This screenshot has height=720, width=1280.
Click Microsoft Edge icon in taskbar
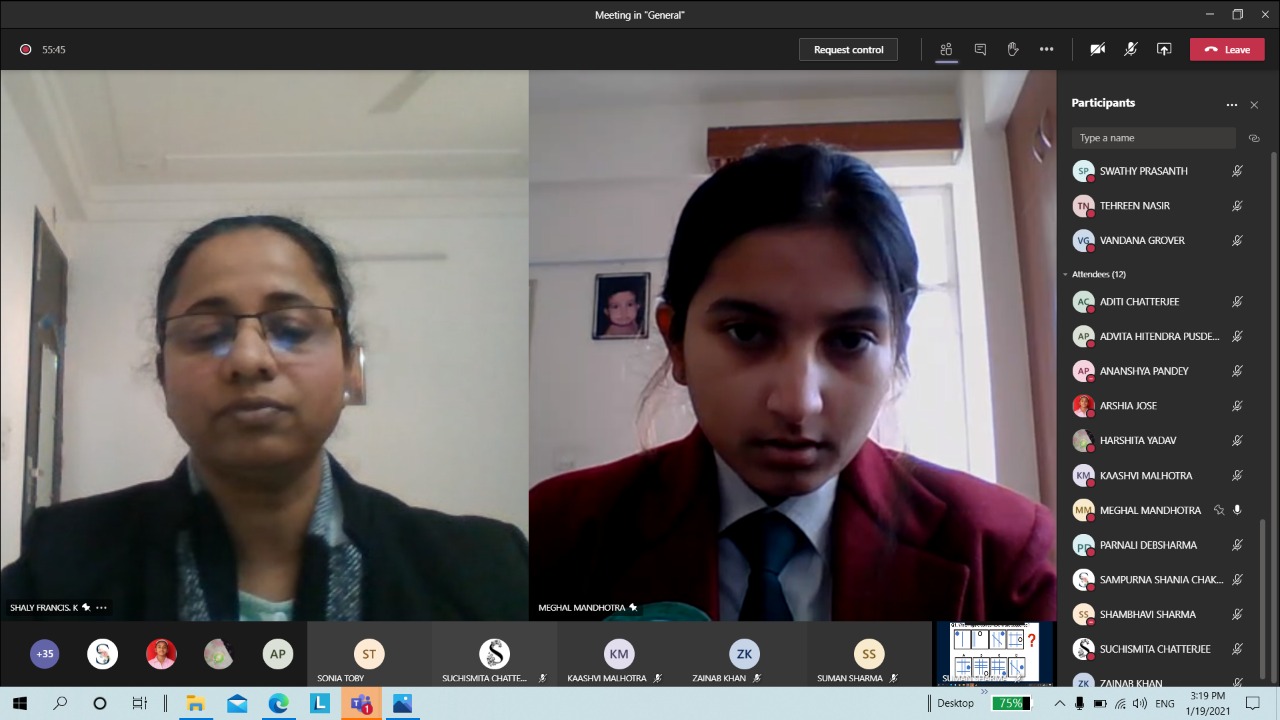coord(278,704)
